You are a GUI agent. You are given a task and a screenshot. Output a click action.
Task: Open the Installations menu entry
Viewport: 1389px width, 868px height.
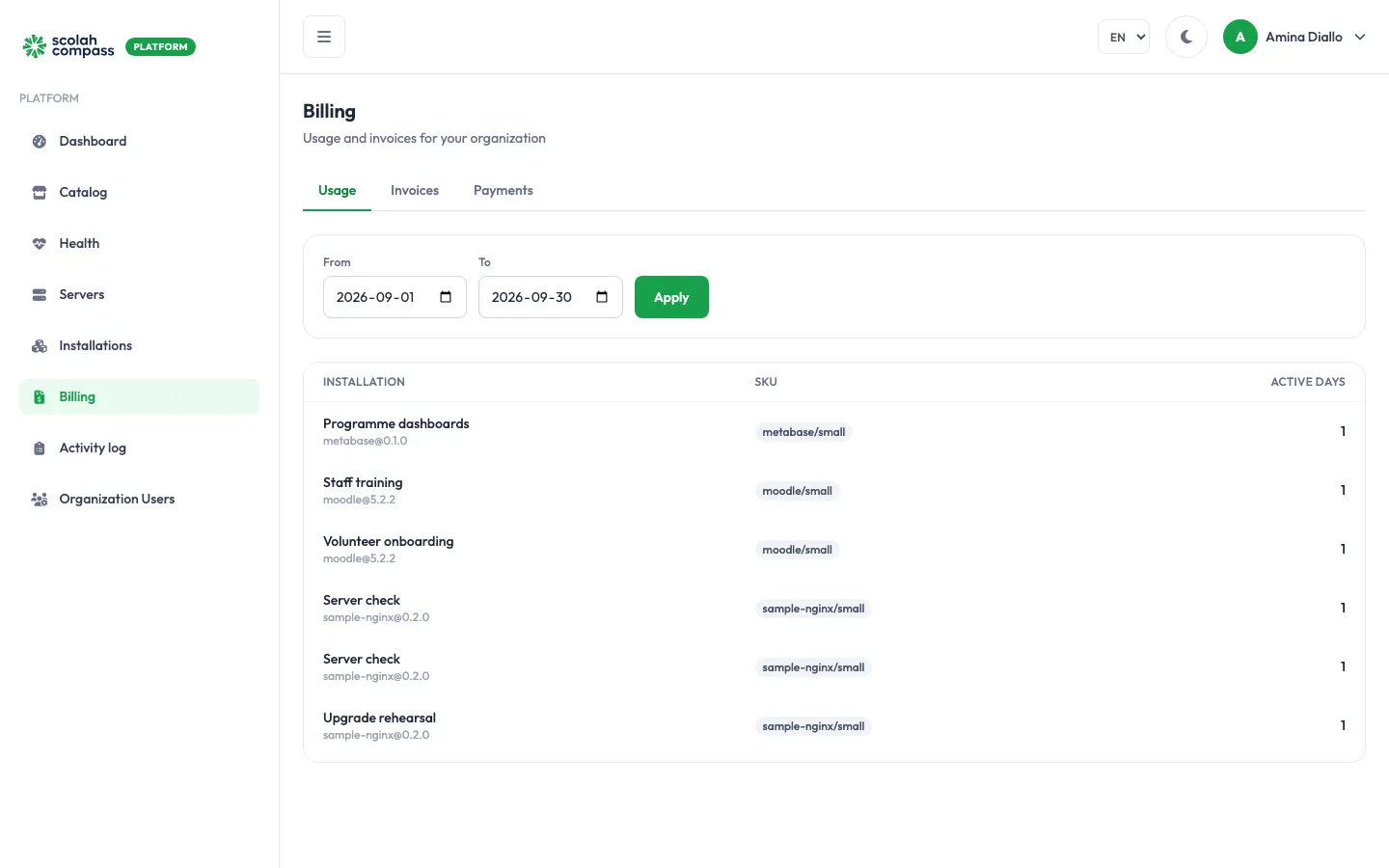[139, 346]
